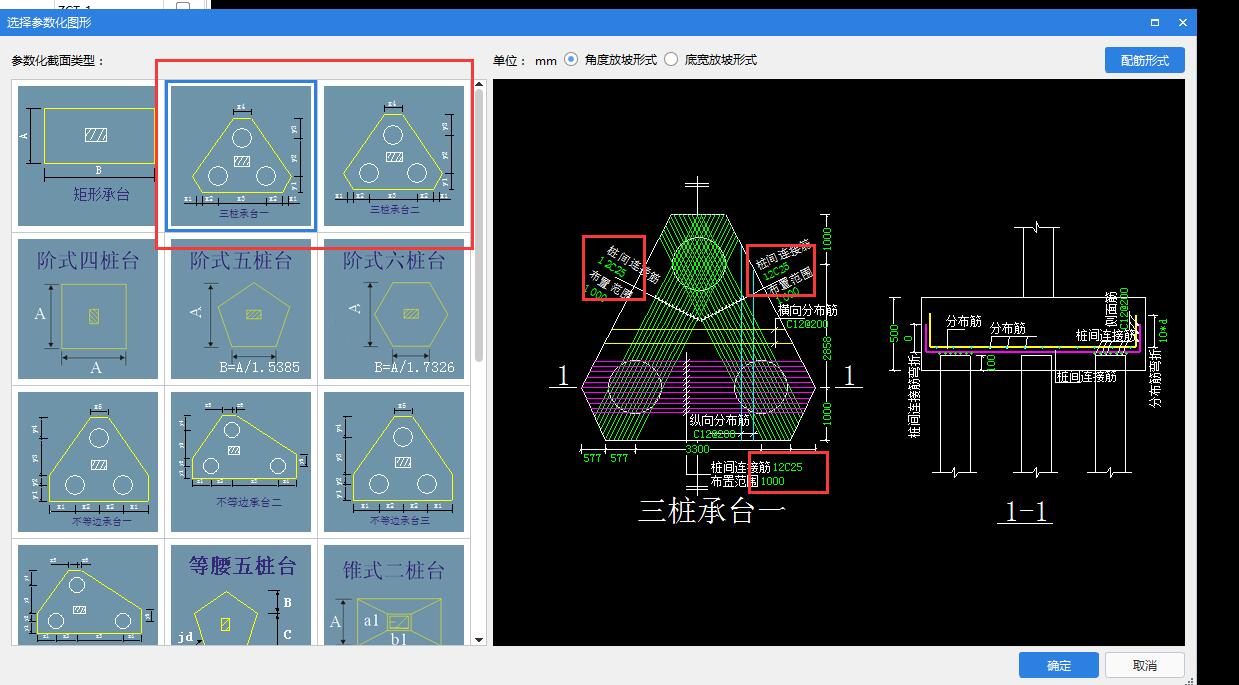Cancel the dialog with 取消
This screenshot has height=685, width=1239.
pos(1145,665)
